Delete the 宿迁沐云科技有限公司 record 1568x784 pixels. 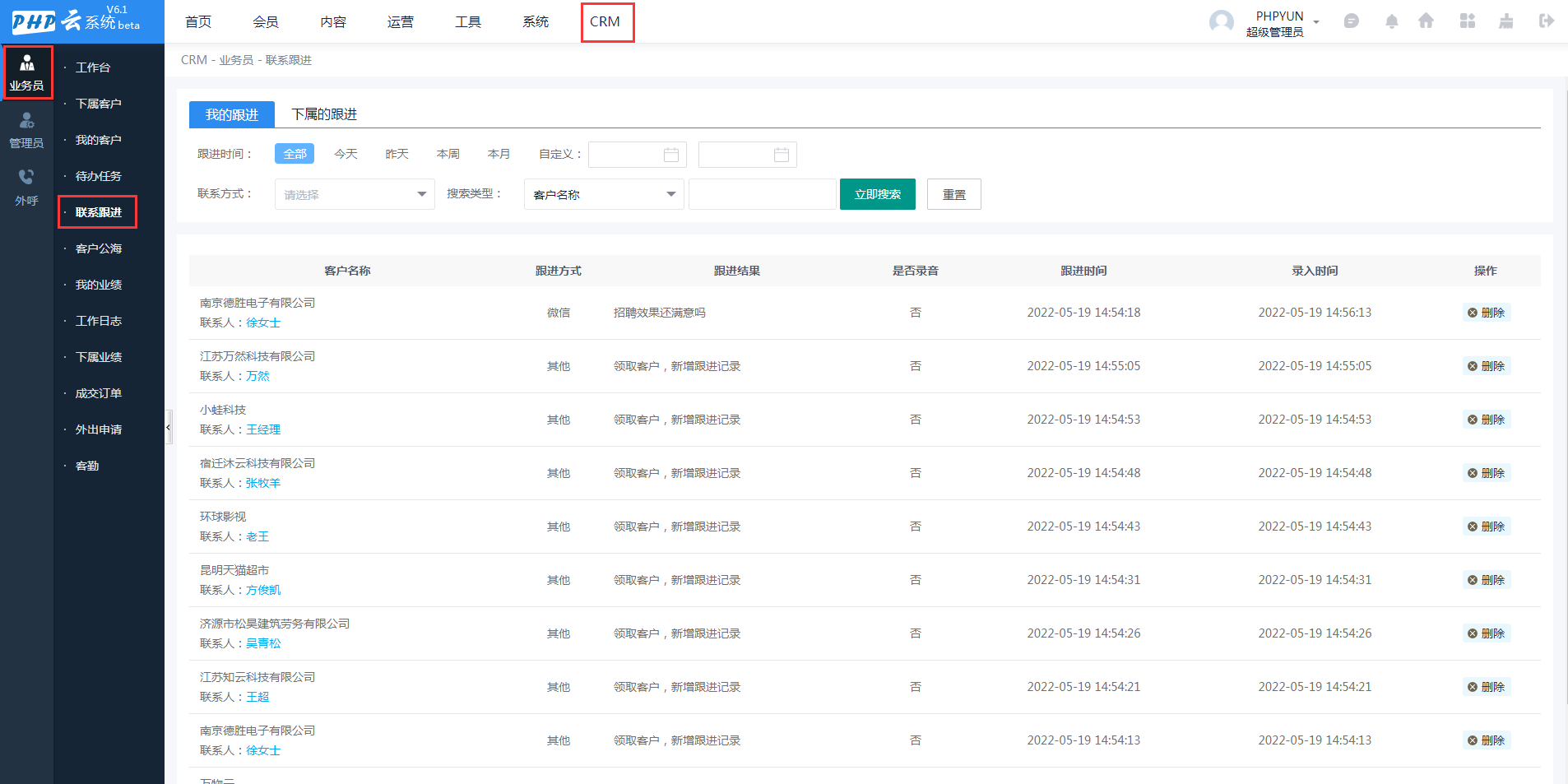point(1486,473)
